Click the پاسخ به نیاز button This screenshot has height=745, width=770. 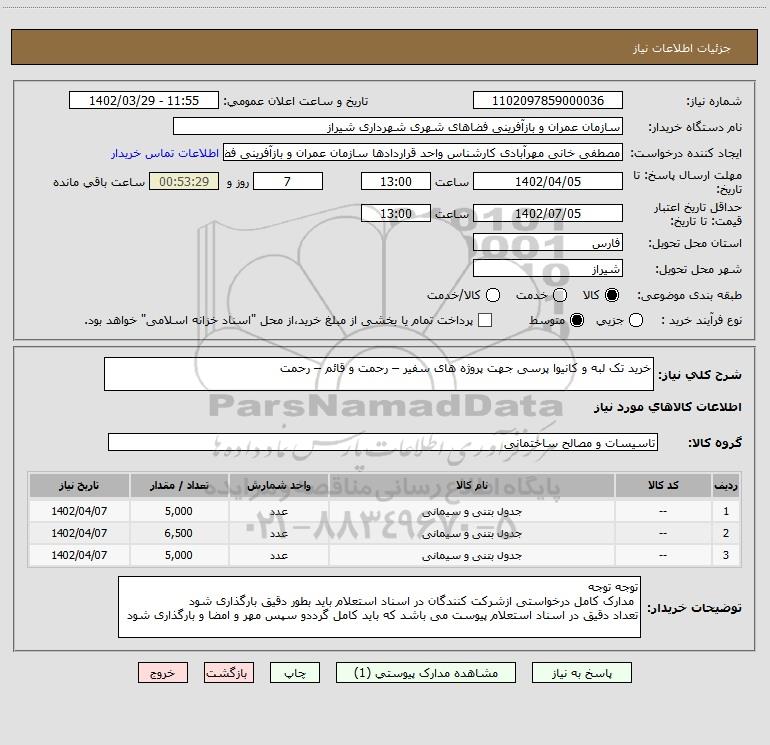point(582,673)
